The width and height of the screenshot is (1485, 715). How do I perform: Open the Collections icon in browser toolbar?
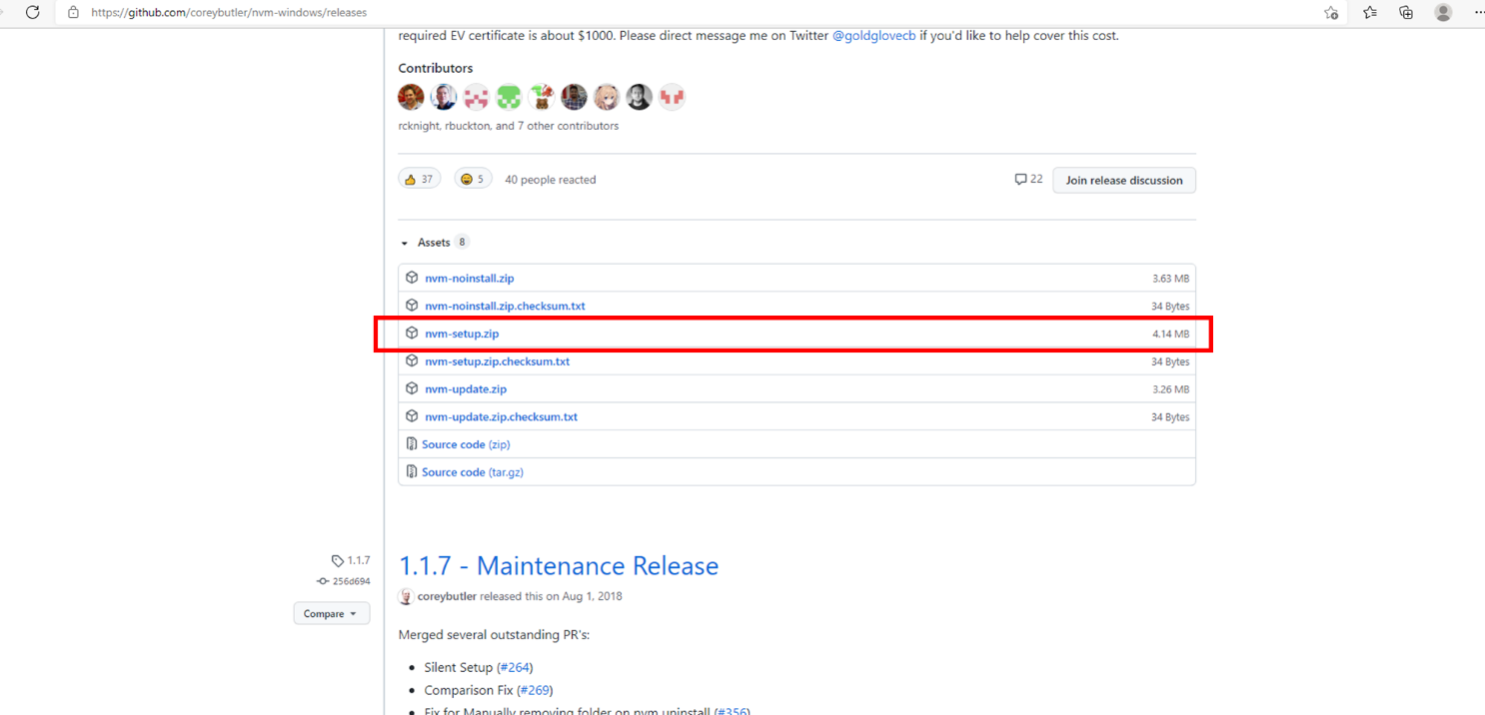click(1406, 12)
